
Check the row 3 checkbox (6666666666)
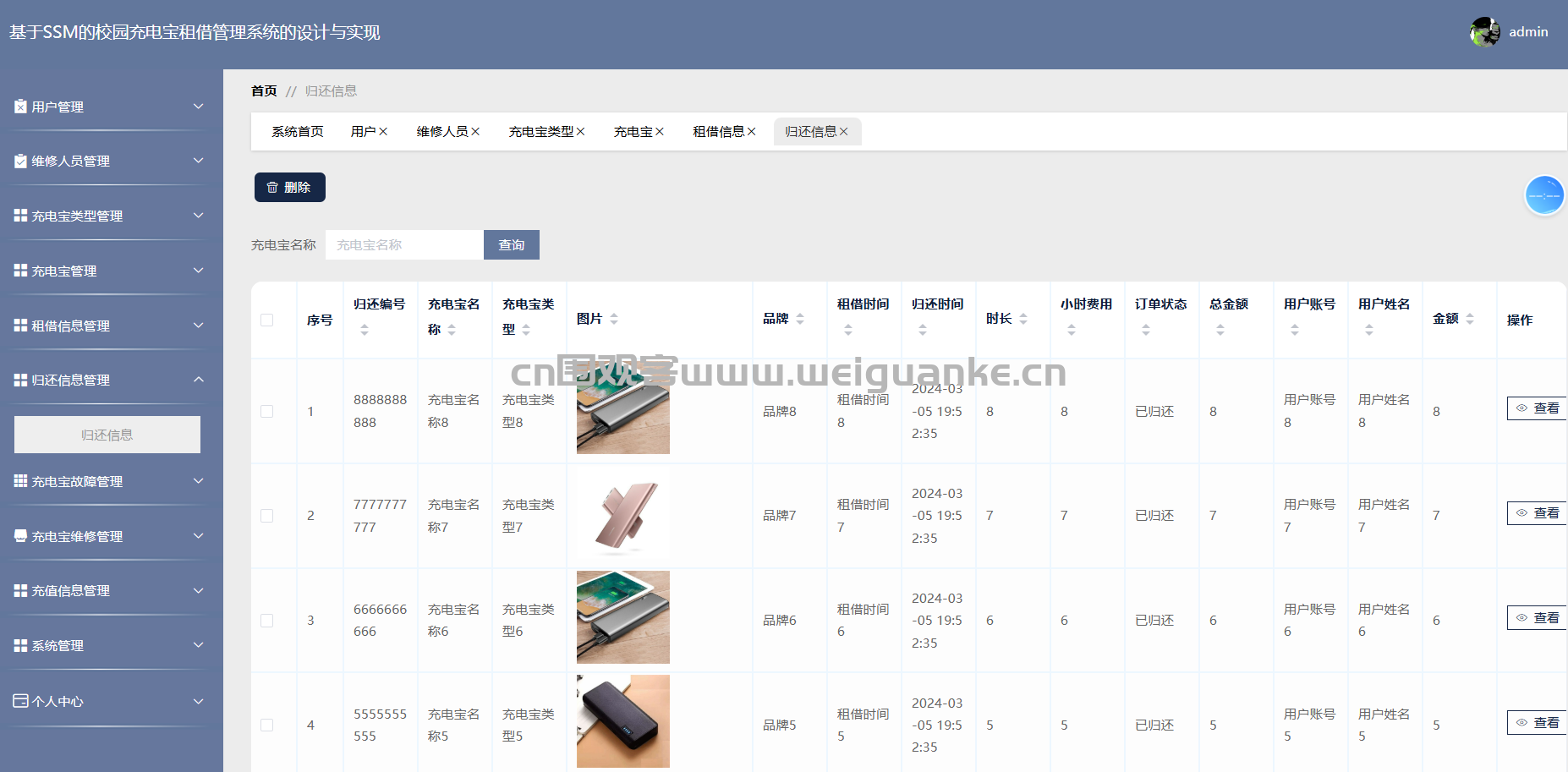click(267, 621)
